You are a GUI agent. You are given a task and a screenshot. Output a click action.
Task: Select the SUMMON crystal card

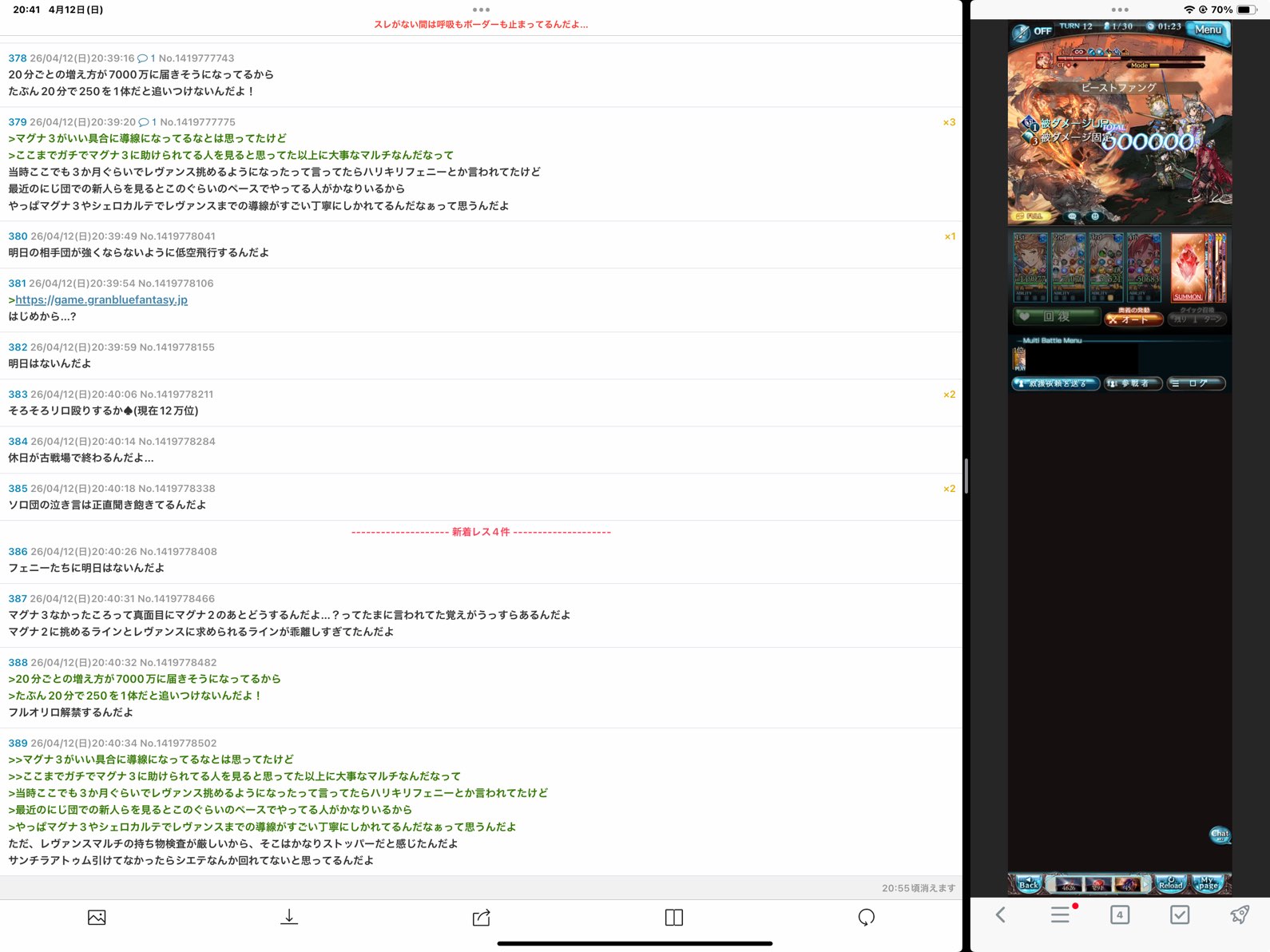(1189, 268)
